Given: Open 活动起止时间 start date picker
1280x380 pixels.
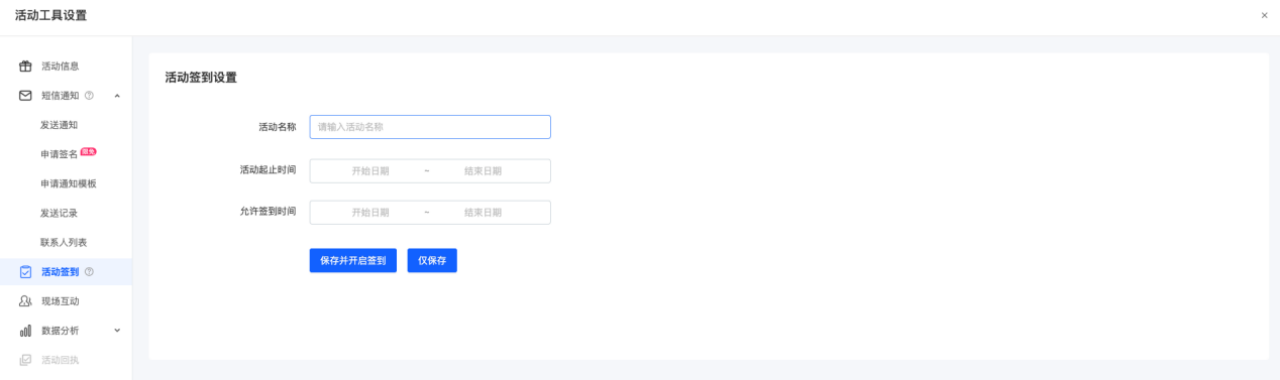Looking at the screenshot, I should point(370,171).
